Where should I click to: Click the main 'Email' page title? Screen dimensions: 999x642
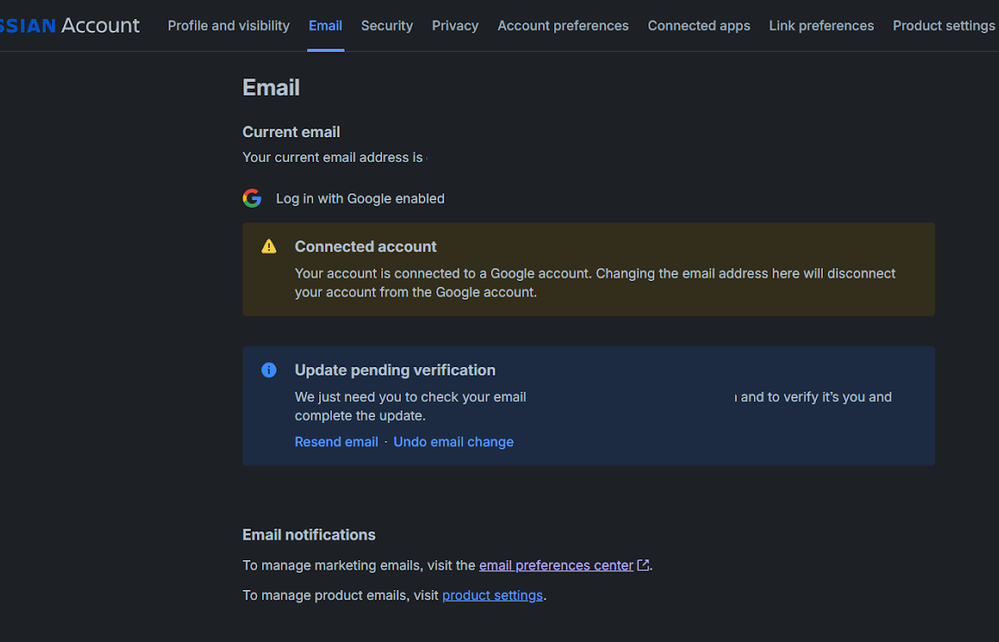[x=271, y=87]
